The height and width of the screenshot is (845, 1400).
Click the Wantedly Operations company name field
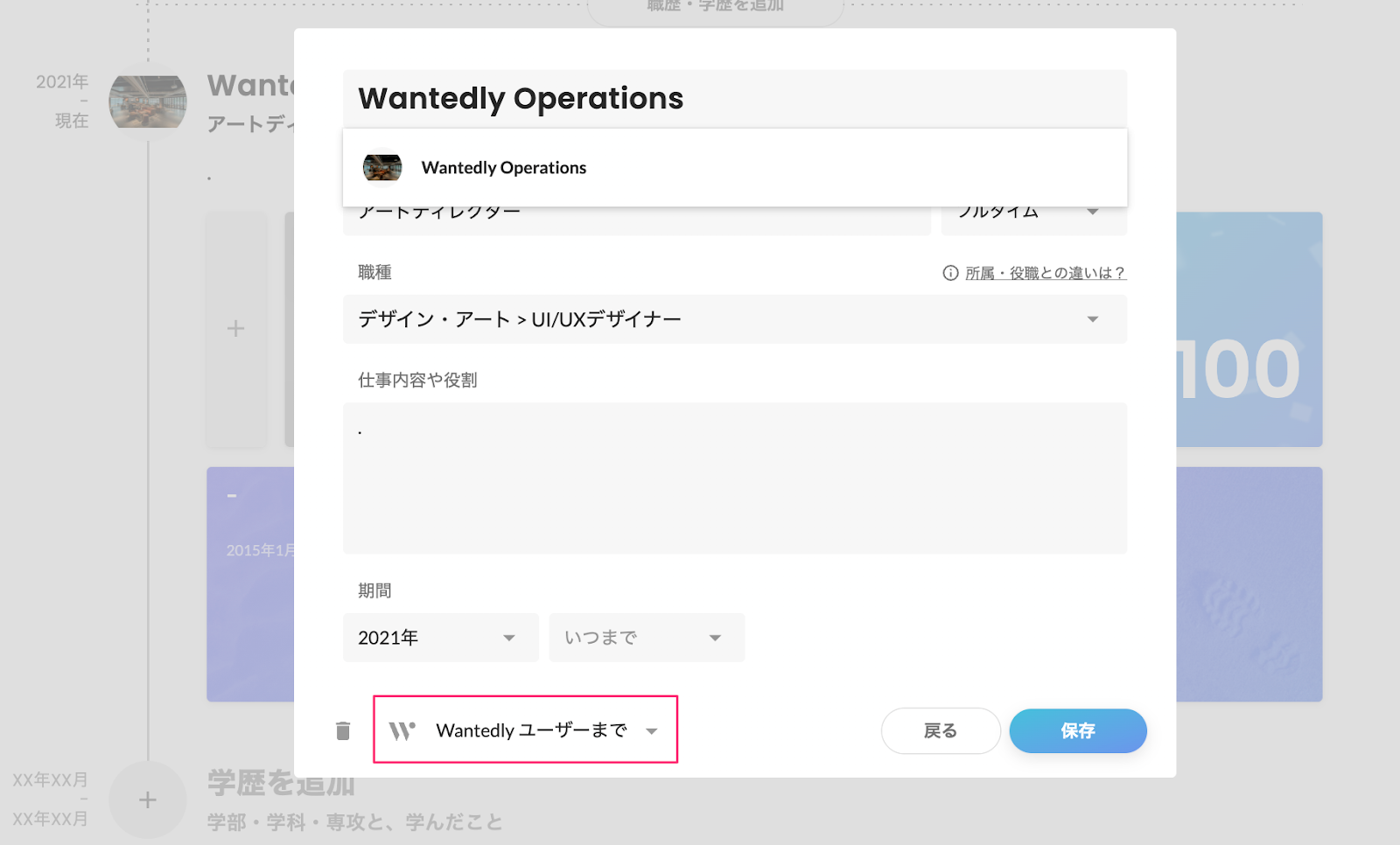735,99
